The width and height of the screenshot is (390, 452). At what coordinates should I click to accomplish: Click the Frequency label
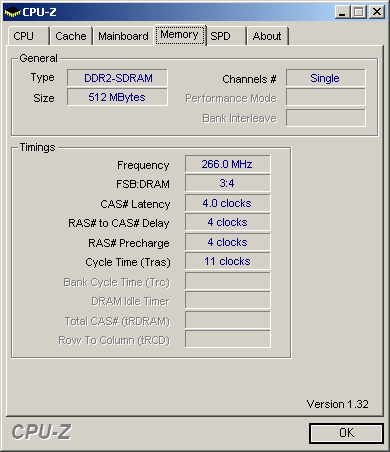pyautogui.click(x=143, y=165)
